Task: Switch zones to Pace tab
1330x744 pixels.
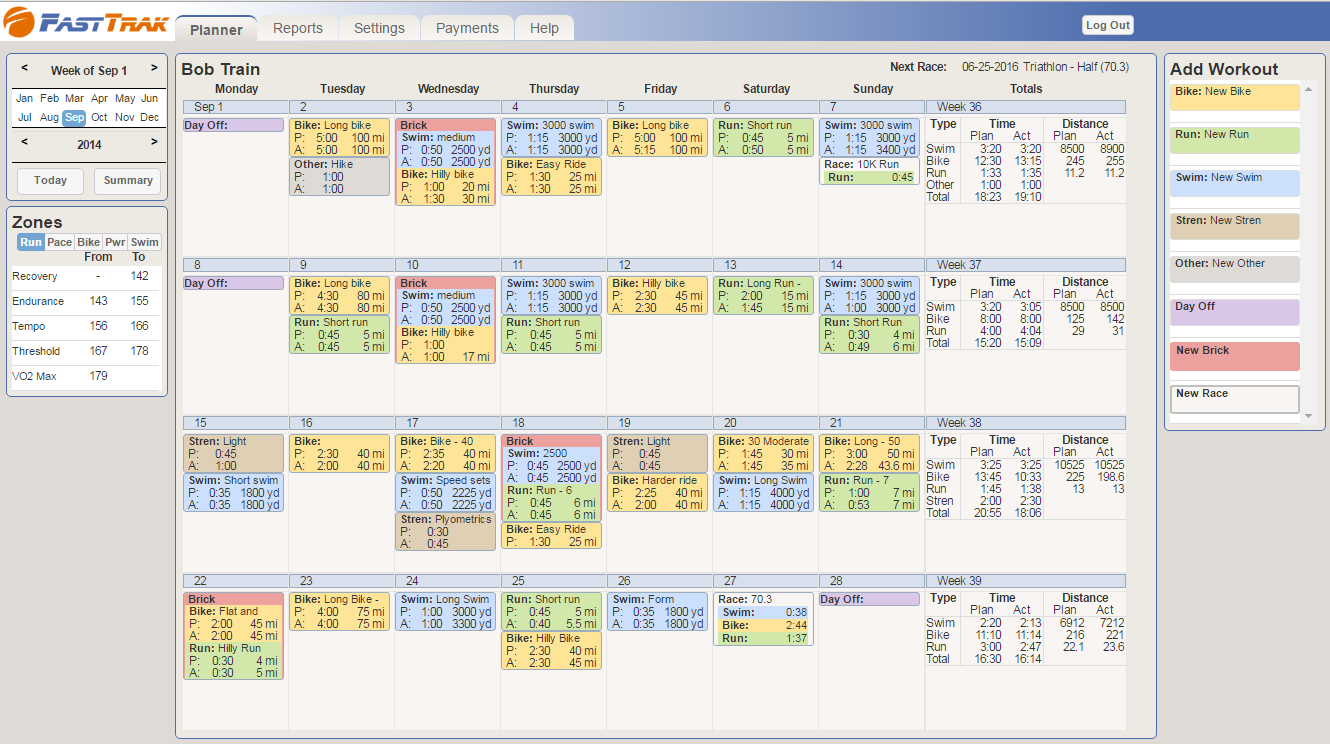Action: (x=60, y=242)
